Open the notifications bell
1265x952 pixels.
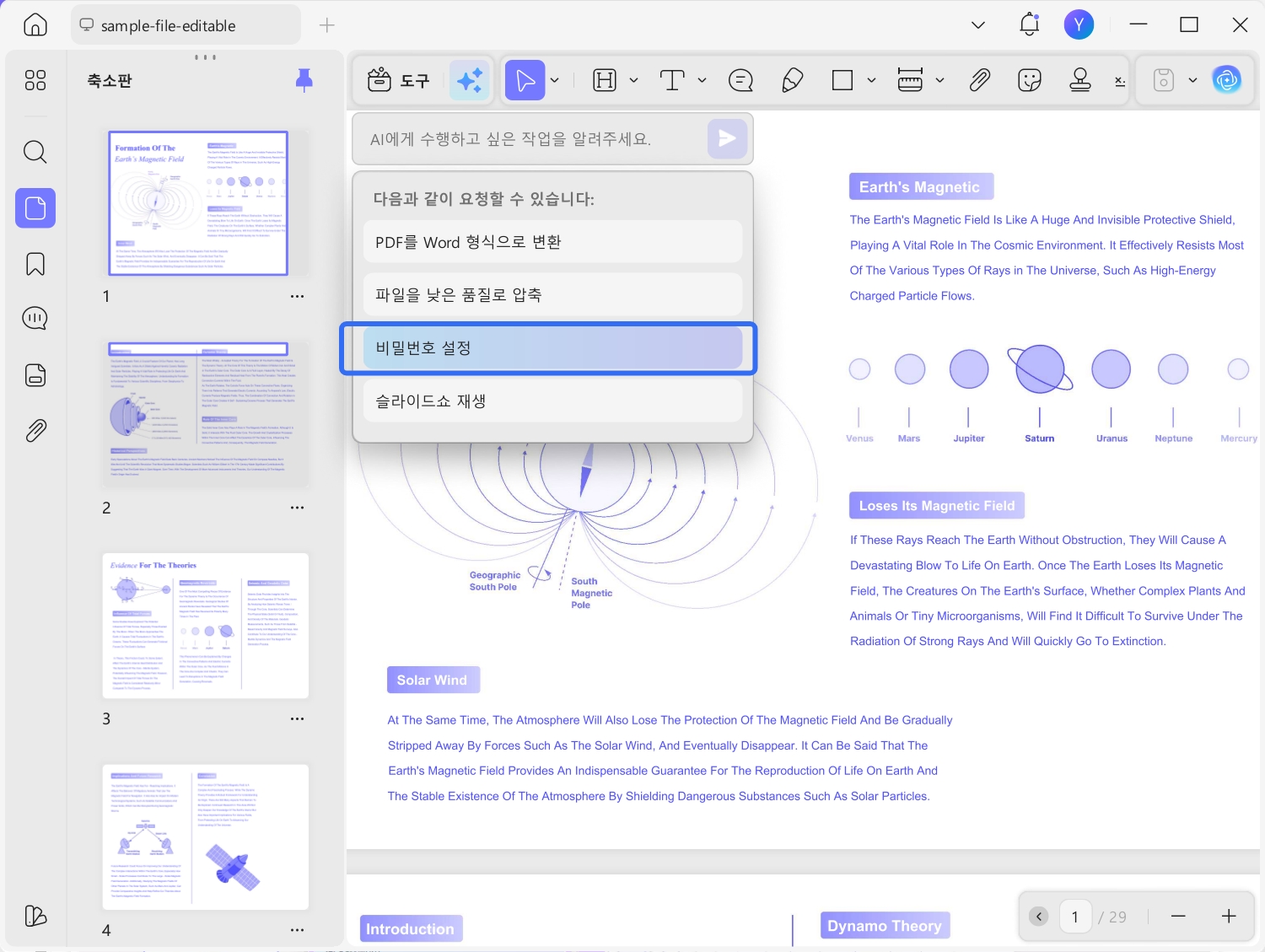coord(1029,24)
